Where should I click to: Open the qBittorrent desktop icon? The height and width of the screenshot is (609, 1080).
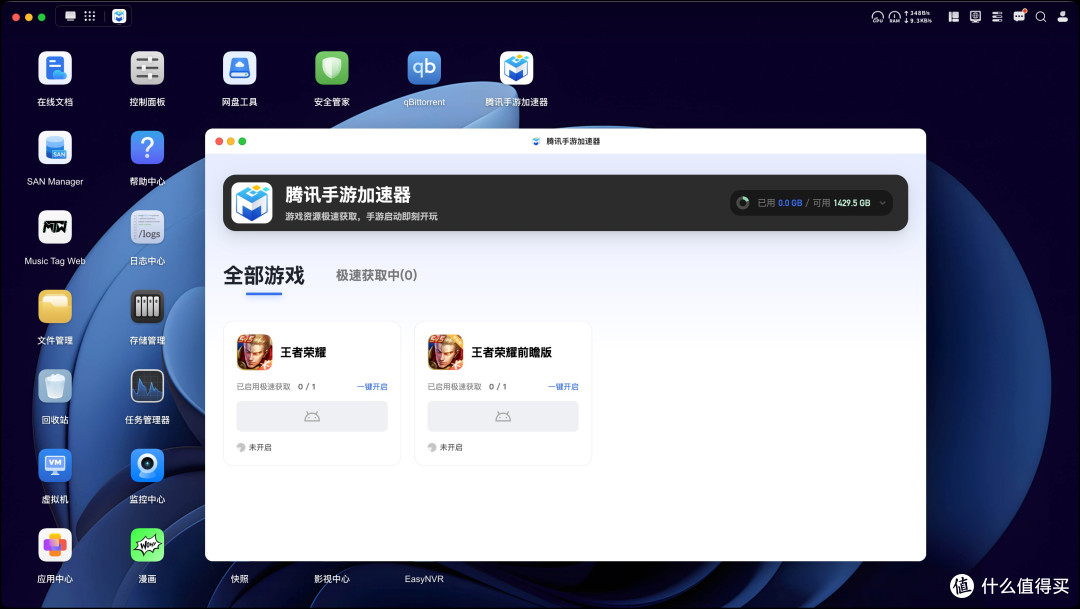424,68
